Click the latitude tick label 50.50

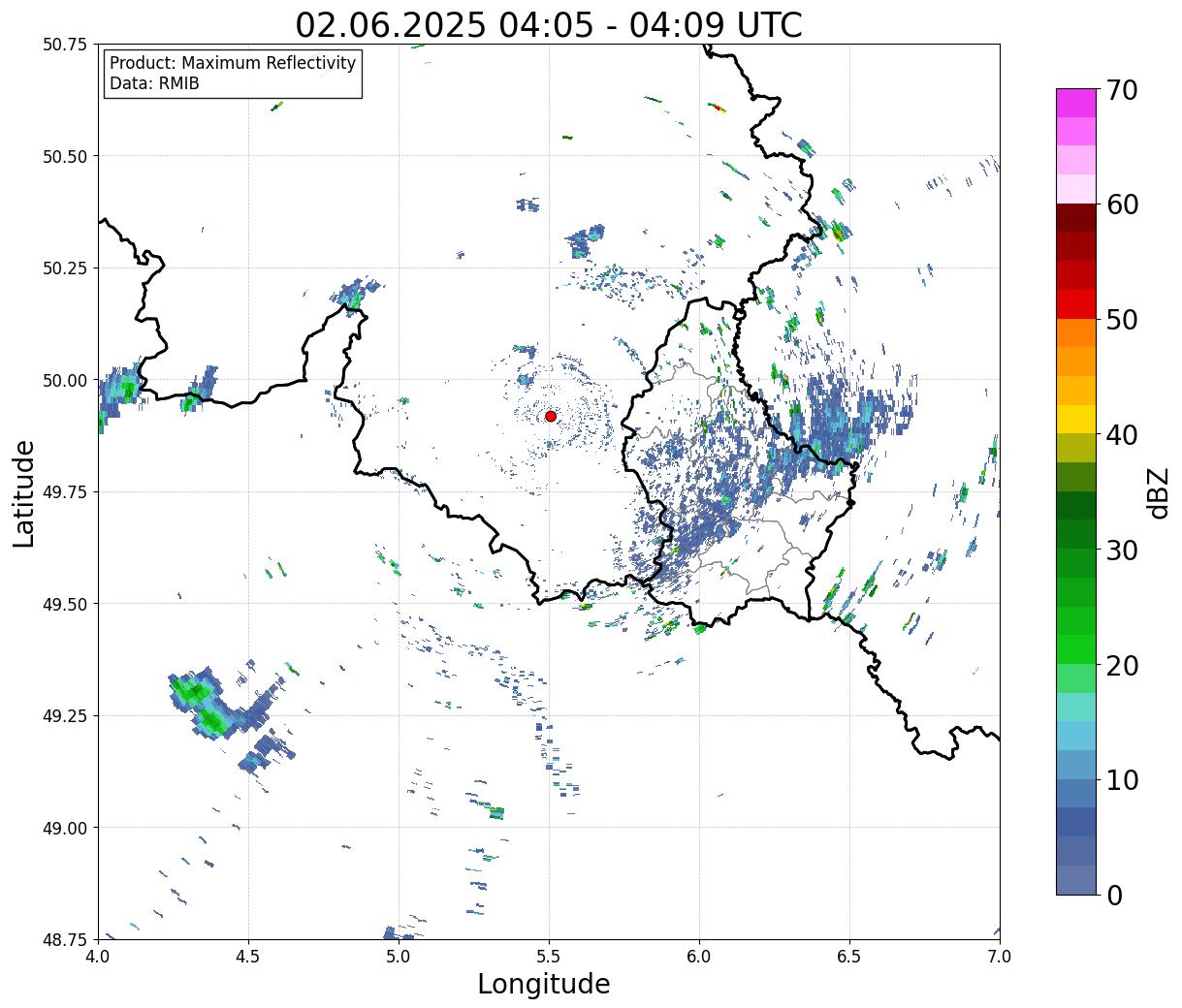click(x=65, y=156)
